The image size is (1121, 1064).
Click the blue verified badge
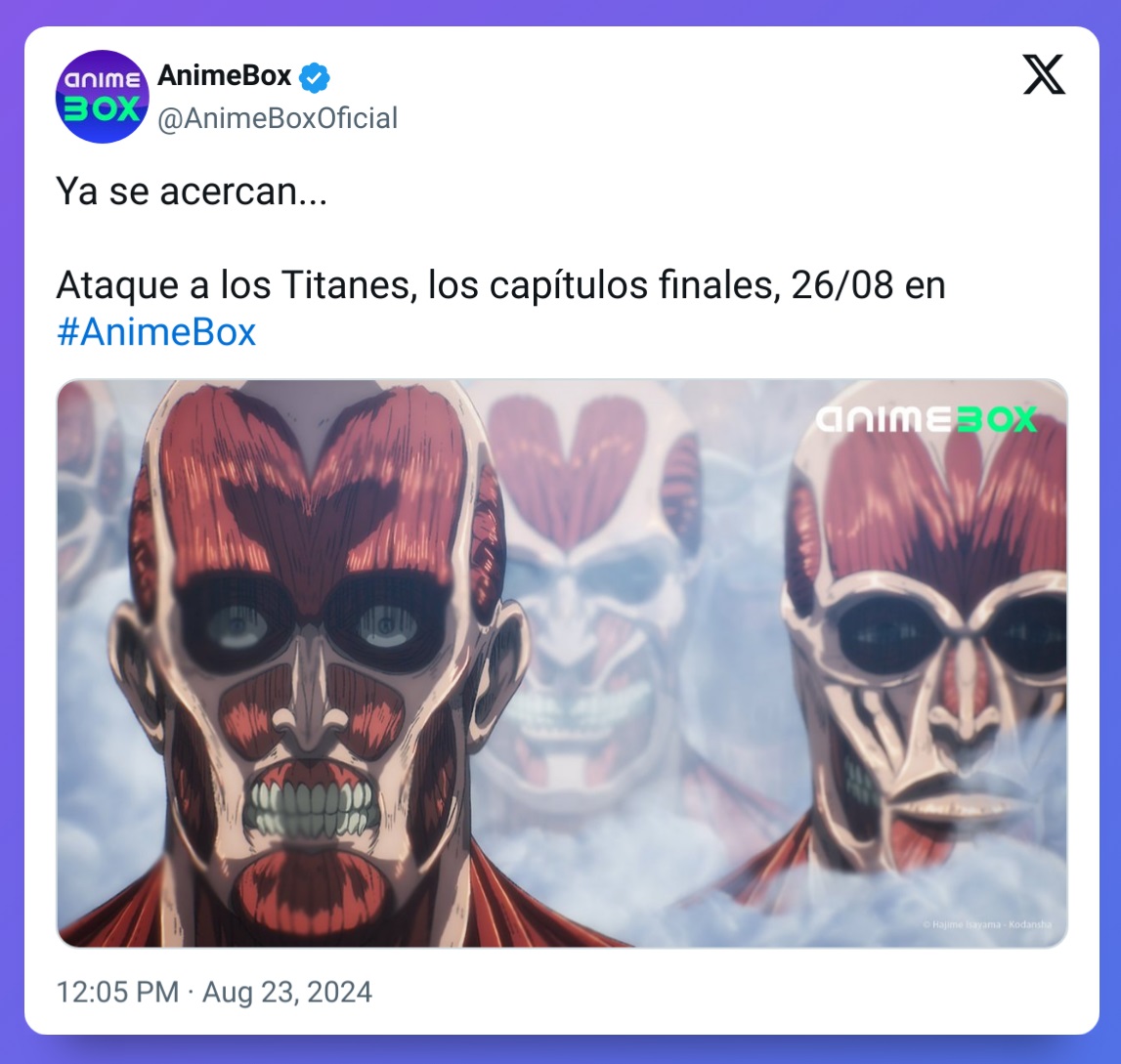[314, 77]
